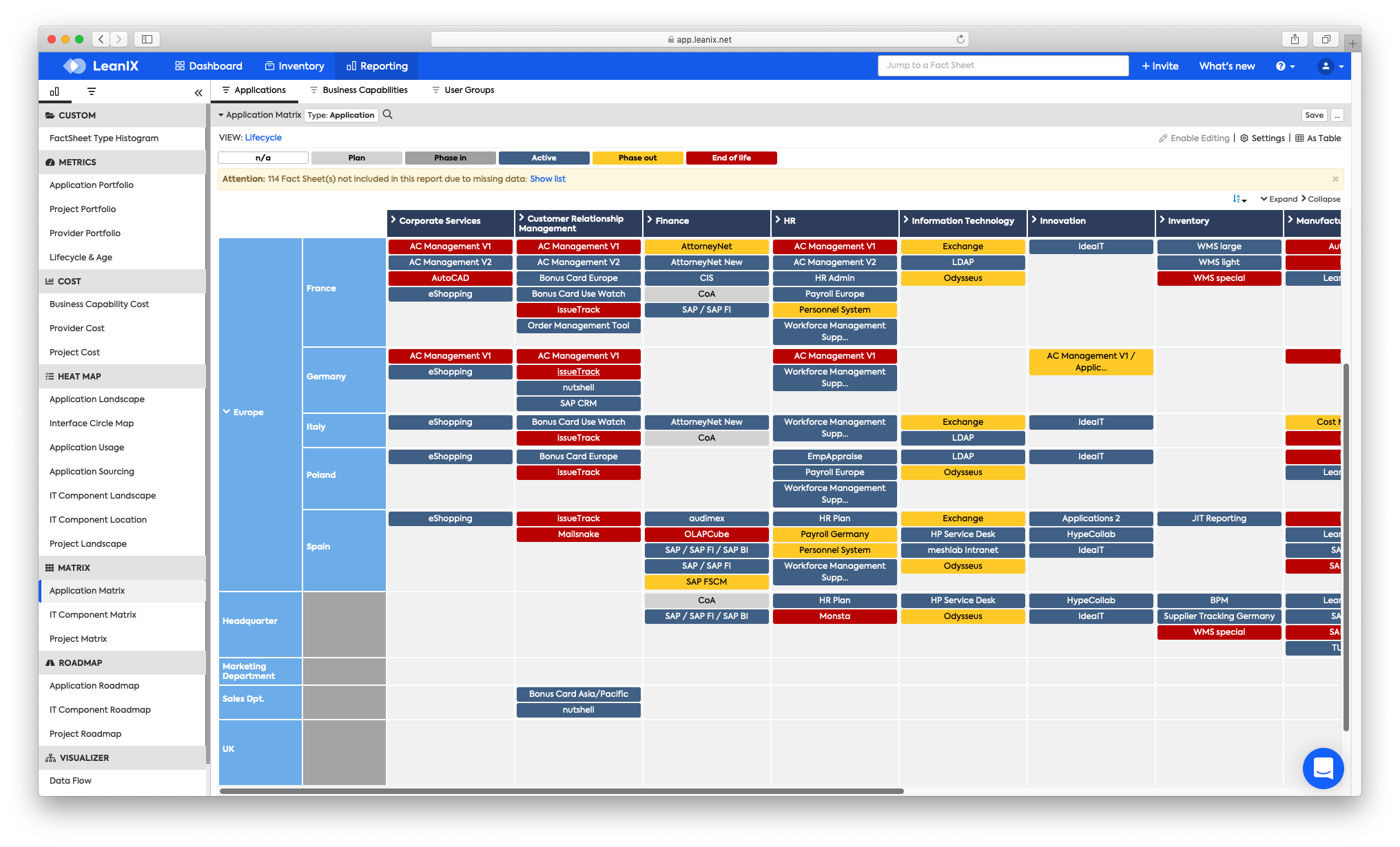Save the current report

coord(1315,116)
